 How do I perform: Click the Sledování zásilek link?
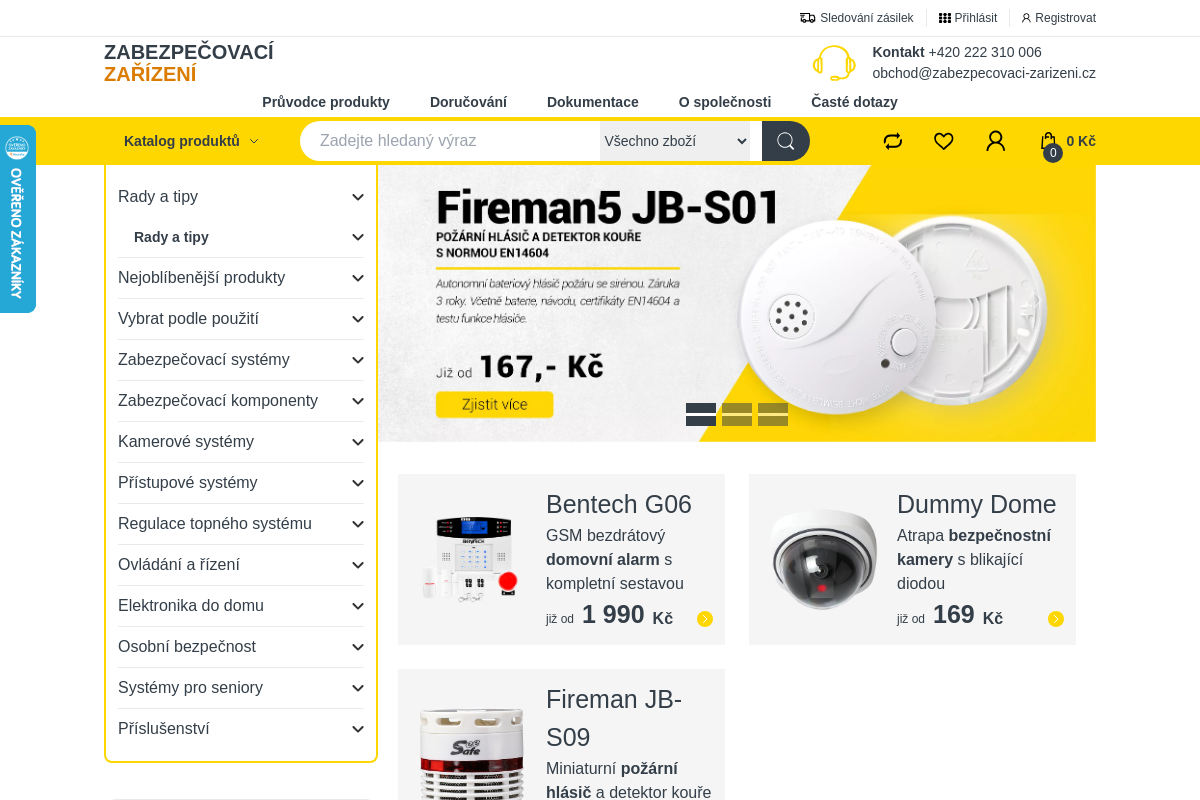pos(857,18)
